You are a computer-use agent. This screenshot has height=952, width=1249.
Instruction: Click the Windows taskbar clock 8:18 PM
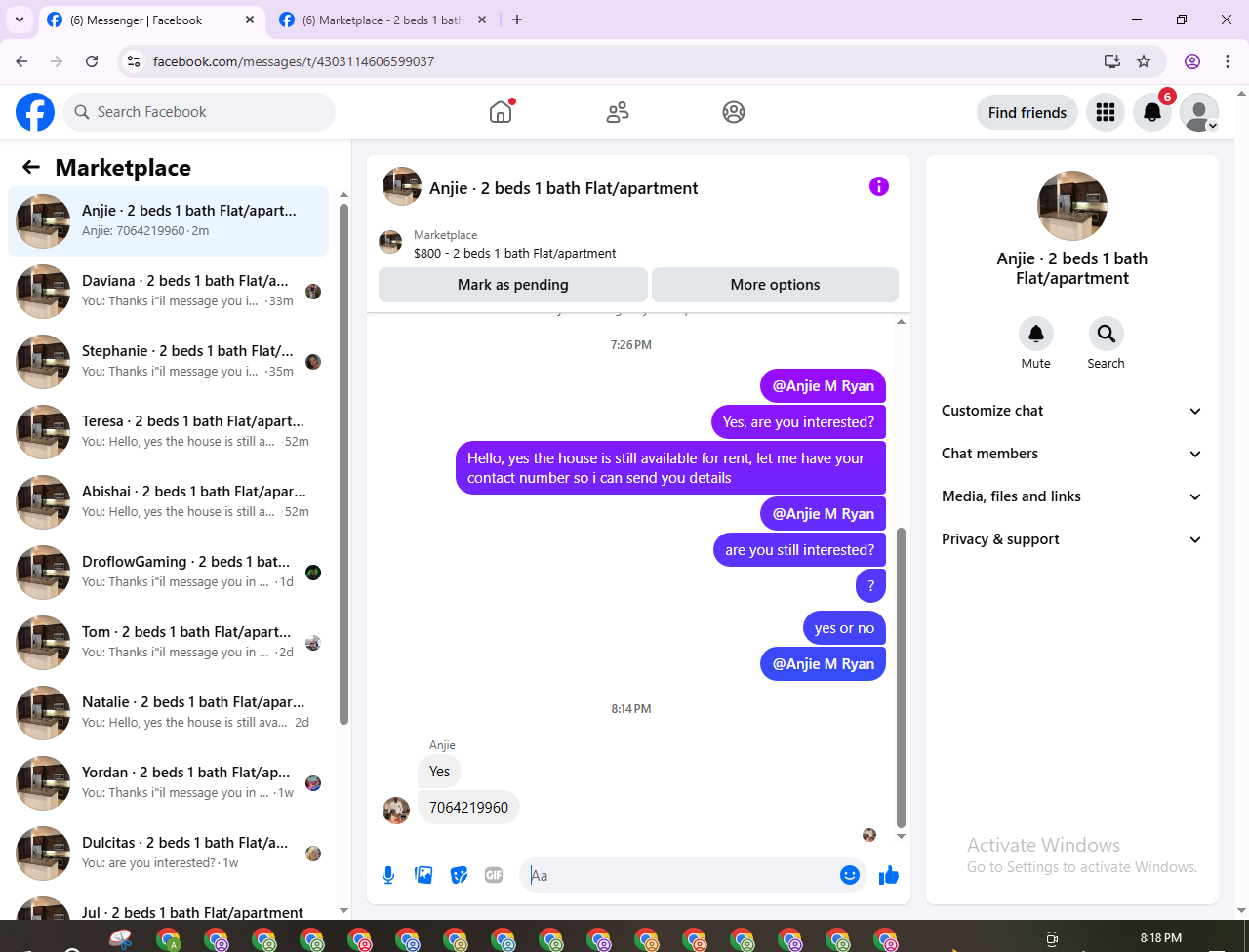1161,938
